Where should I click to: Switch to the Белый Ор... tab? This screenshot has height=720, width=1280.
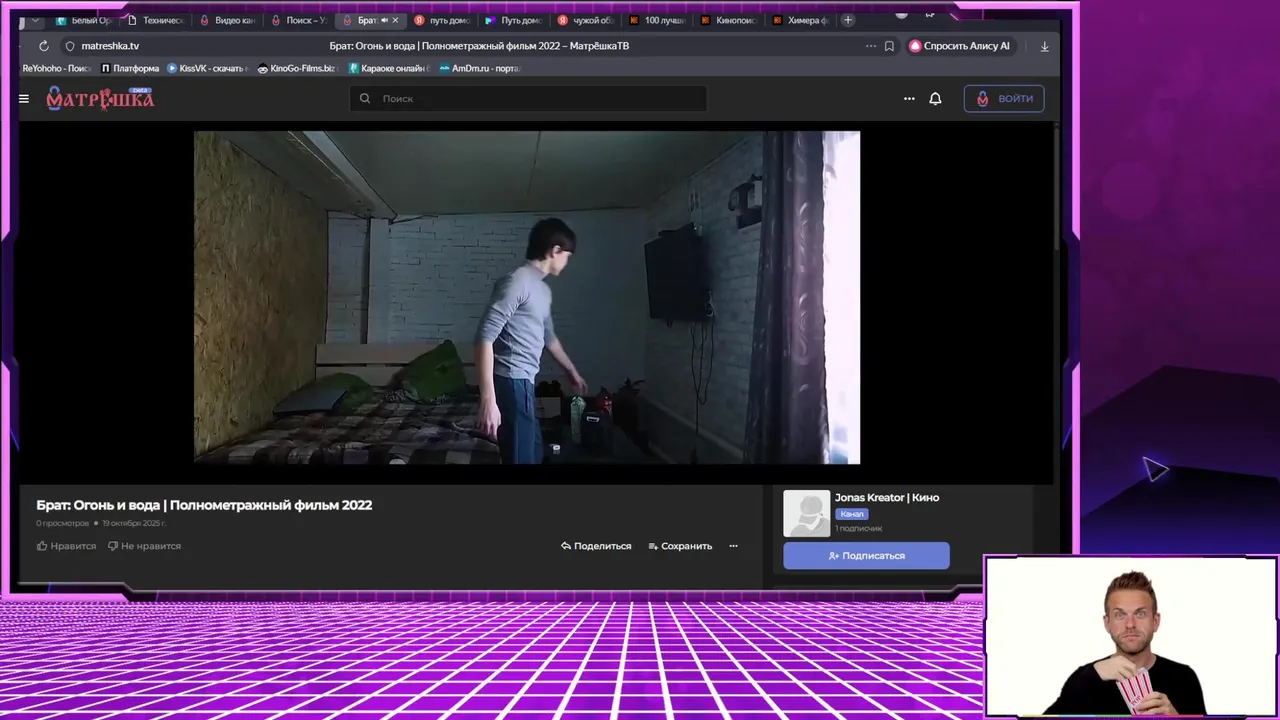pyautogui.click(x=85, y=20)
